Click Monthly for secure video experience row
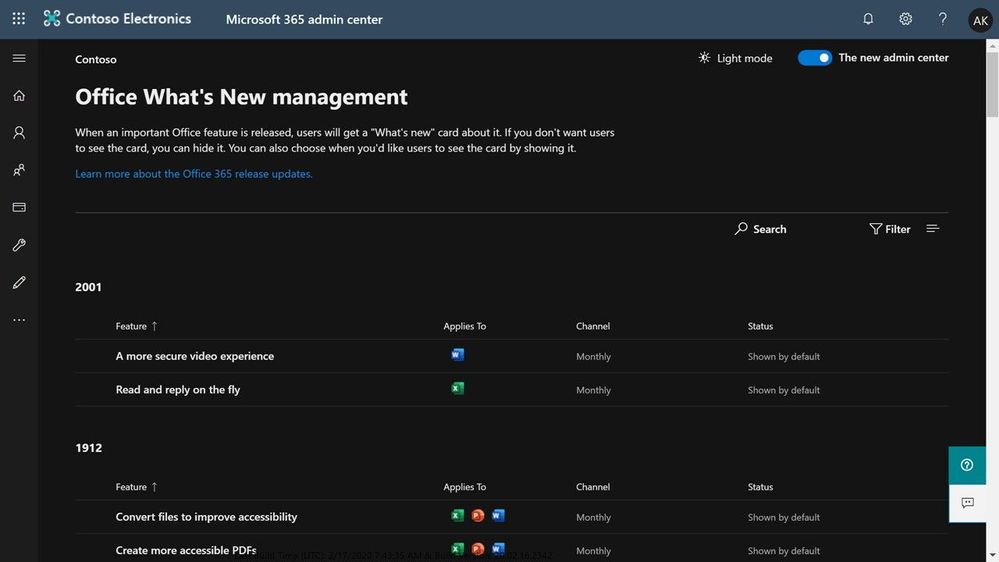 (x=593, y=356)
